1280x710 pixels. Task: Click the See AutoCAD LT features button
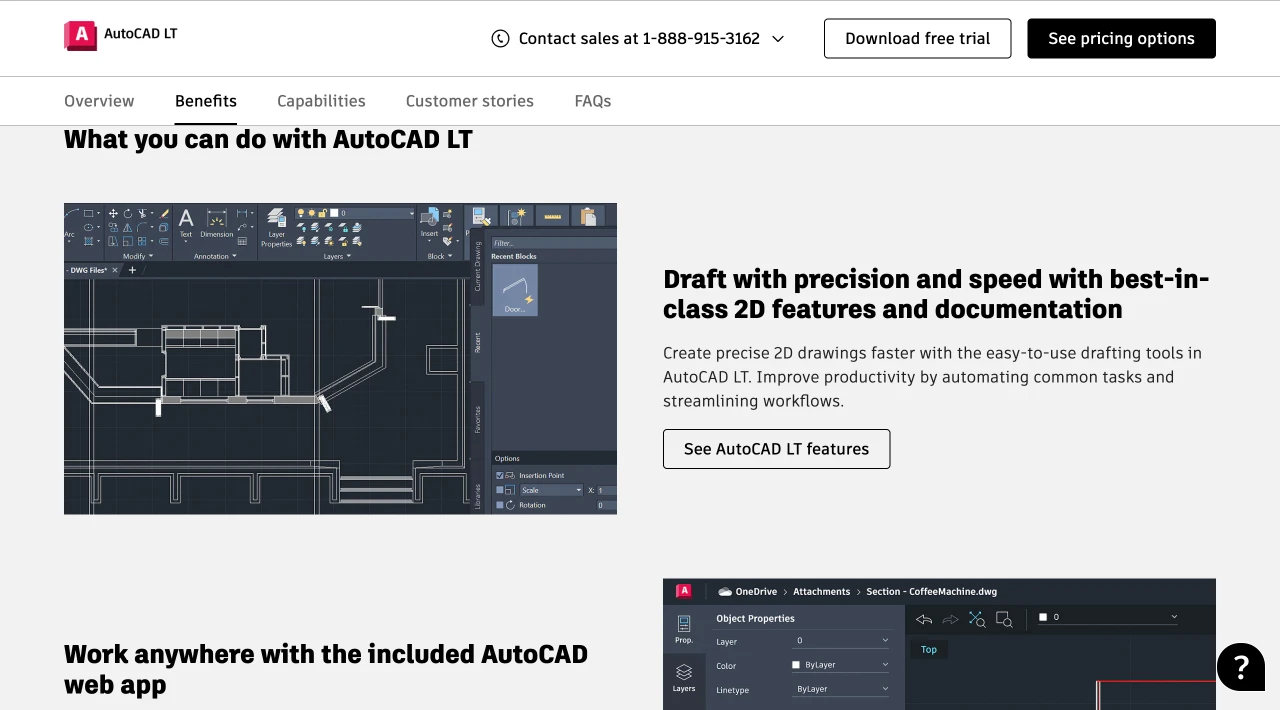point(776,449)
